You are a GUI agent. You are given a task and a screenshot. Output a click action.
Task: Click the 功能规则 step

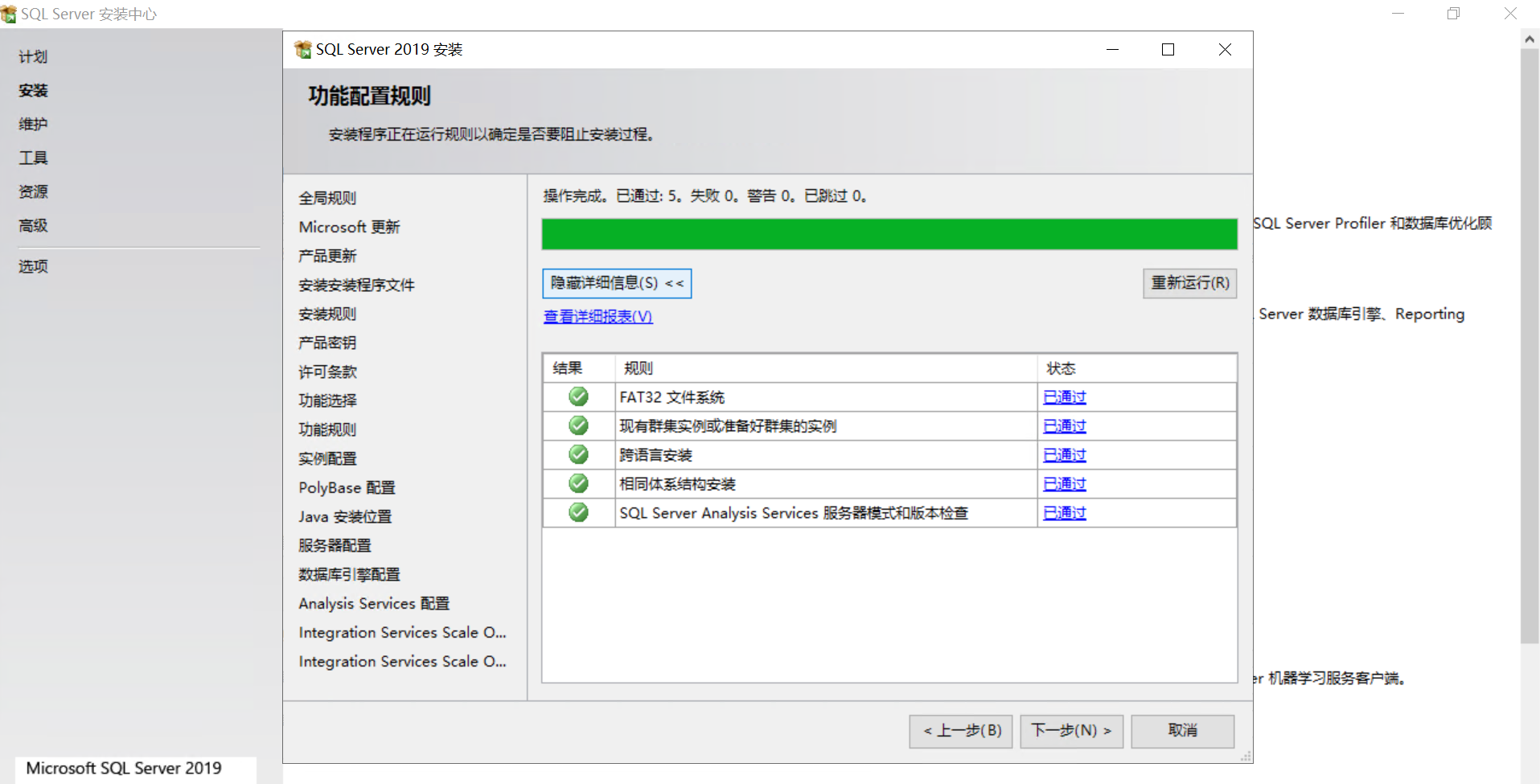tap(327, 429)
